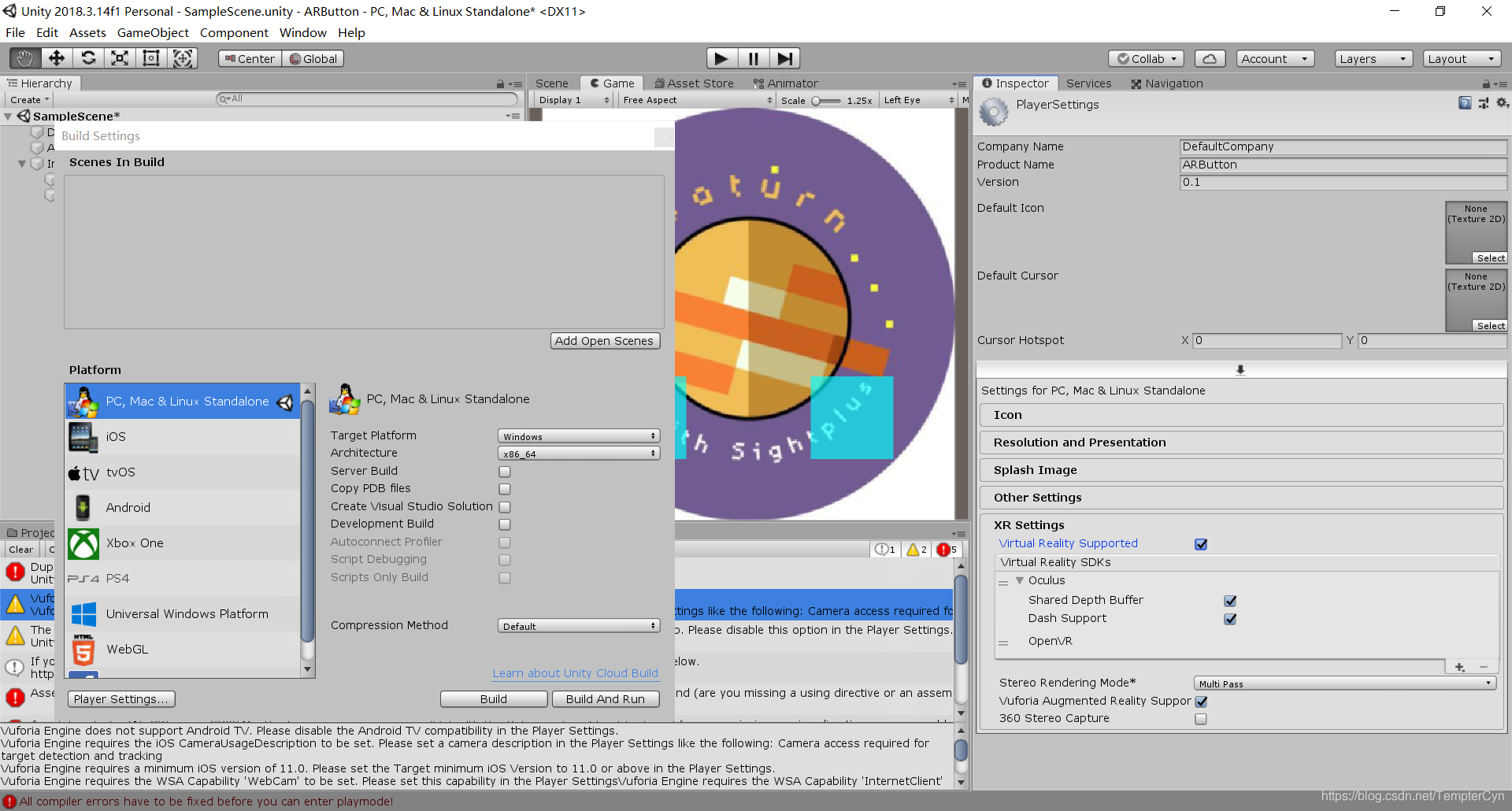Click Build And Run button
This screenshot has height=811, width=1512.
click(x=606, y=699)
